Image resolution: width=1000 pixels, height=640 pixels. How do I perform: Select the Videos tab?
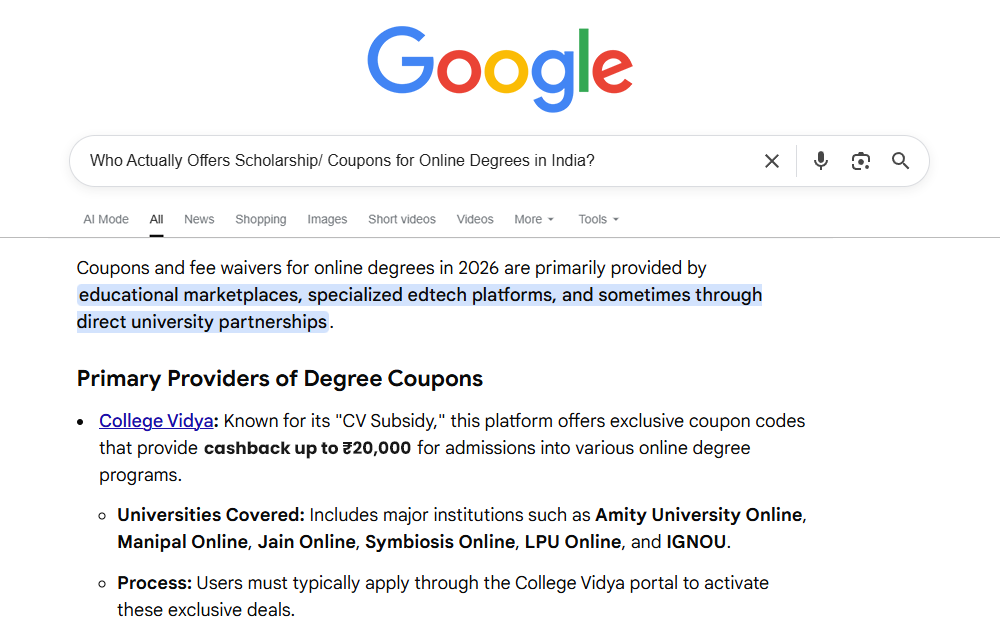[x=475, y=219]
